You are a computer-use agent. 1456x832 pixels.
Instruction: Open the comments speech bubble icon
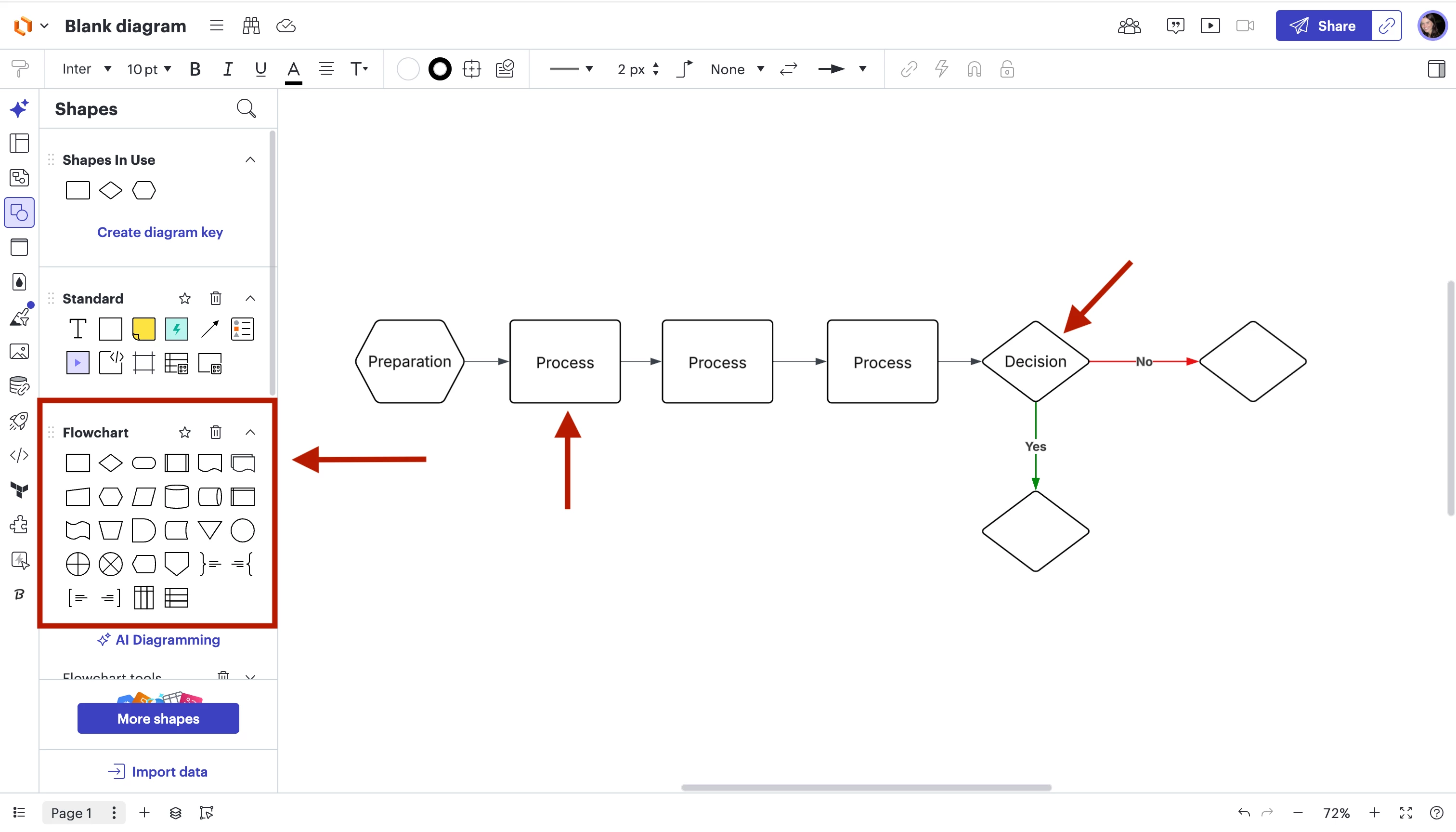click(1175, 26)
